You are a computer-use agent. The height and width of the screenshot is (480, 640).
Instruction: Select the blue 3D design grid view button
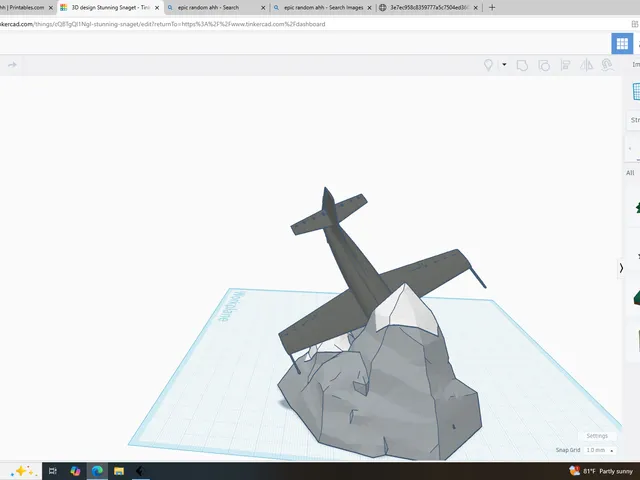(x=622, y=43)
